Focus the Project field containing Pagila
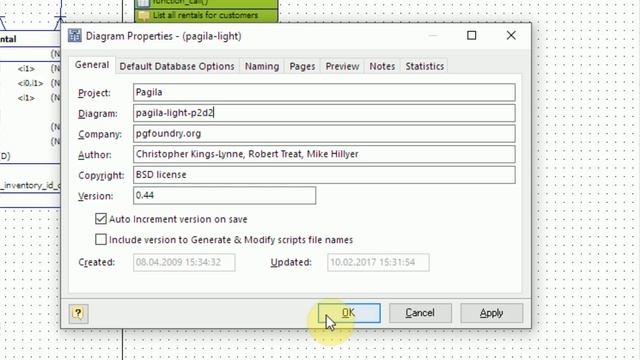The height and width of the screenshot is (360, 640). 324,92
